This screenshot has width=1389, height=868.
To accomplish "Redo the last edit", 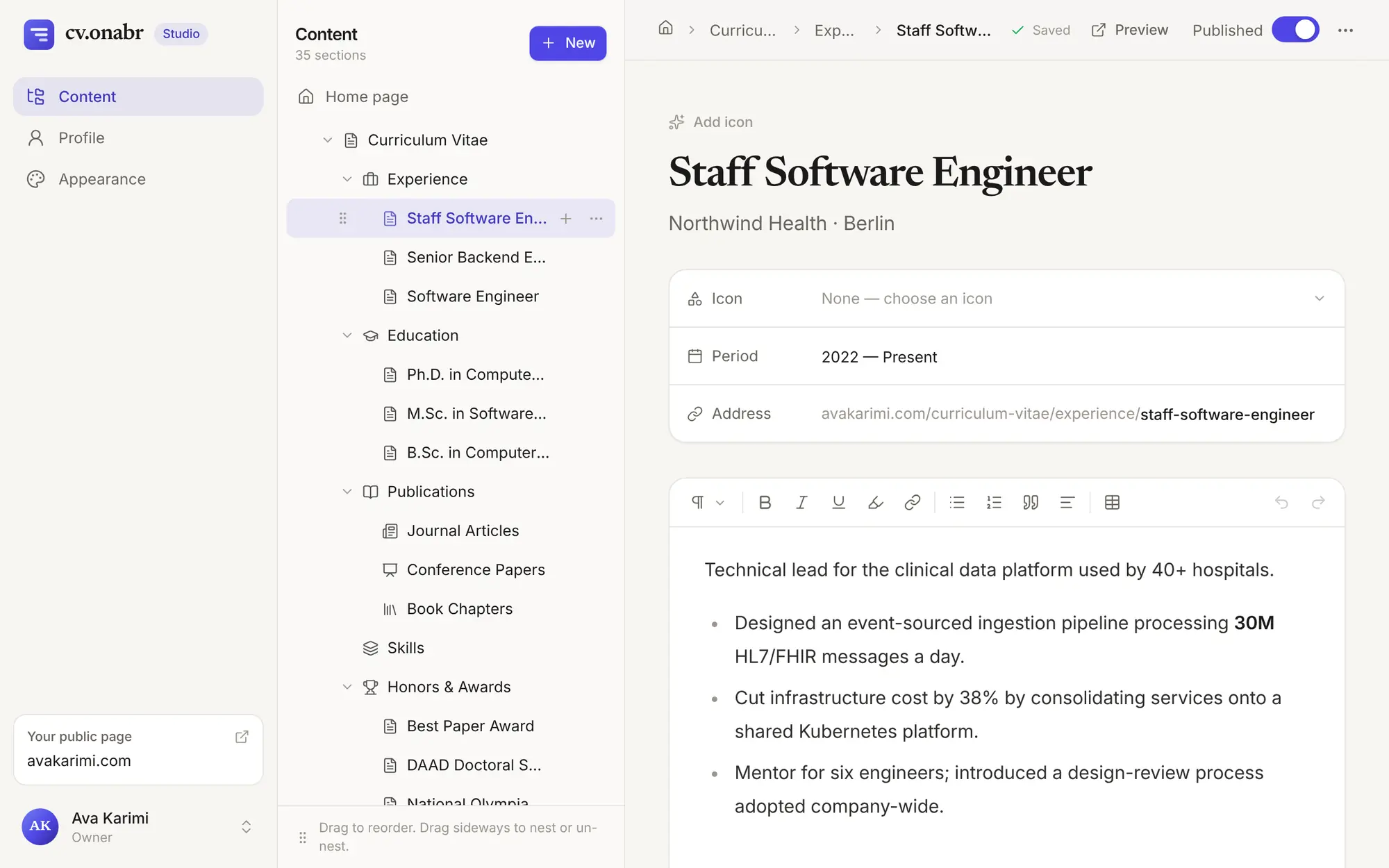I will 1318,503.
